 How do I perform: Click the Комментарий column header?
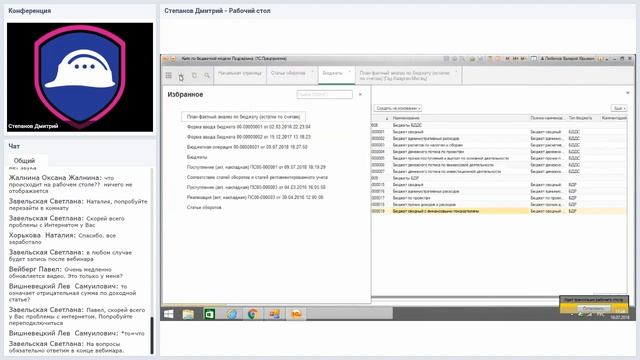[613, 118]
